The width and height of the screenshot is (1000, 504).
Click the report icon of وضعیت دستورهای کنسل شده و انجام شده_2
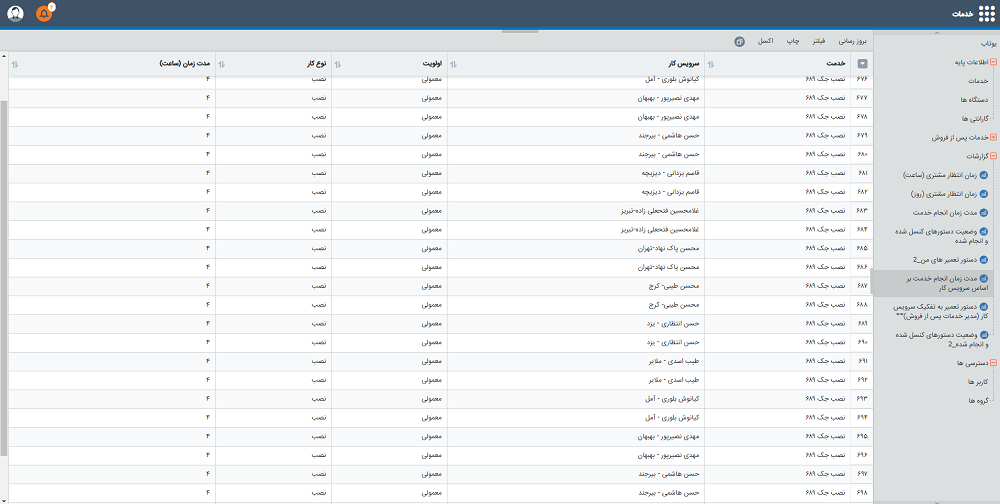coord(983,335)
